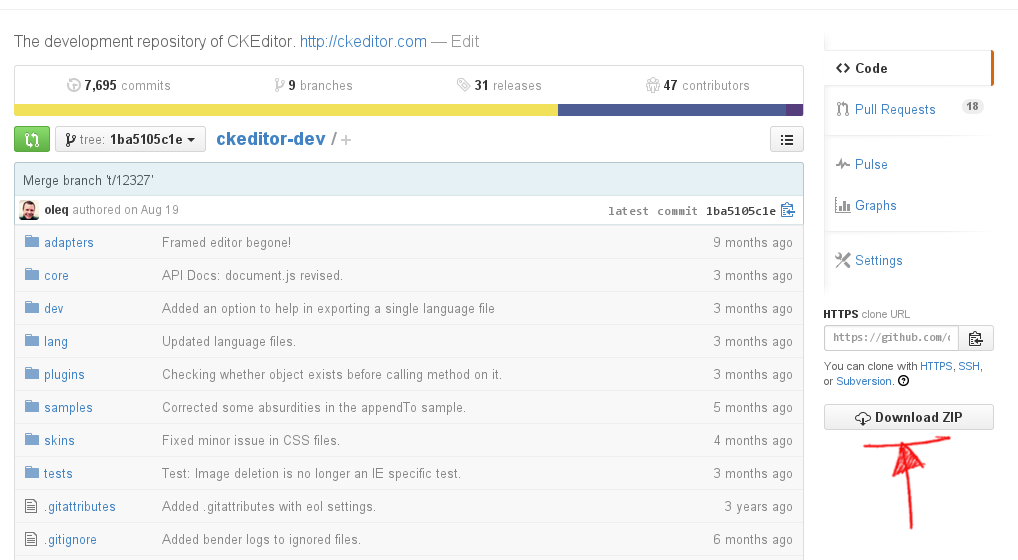Switch clone URL to Subversion
The height and width of the screenshot is (560, 1018).
point(864,382)
